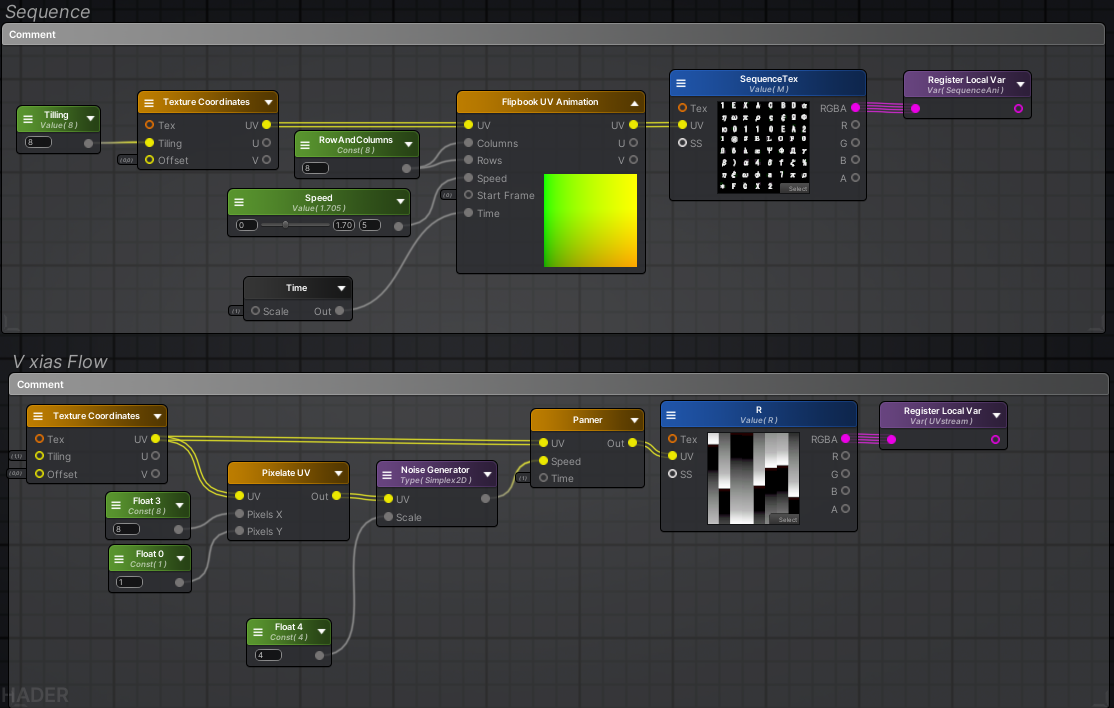Click the Float 4 value field
Screen dimensions: 1114x708
coord(268,655)
